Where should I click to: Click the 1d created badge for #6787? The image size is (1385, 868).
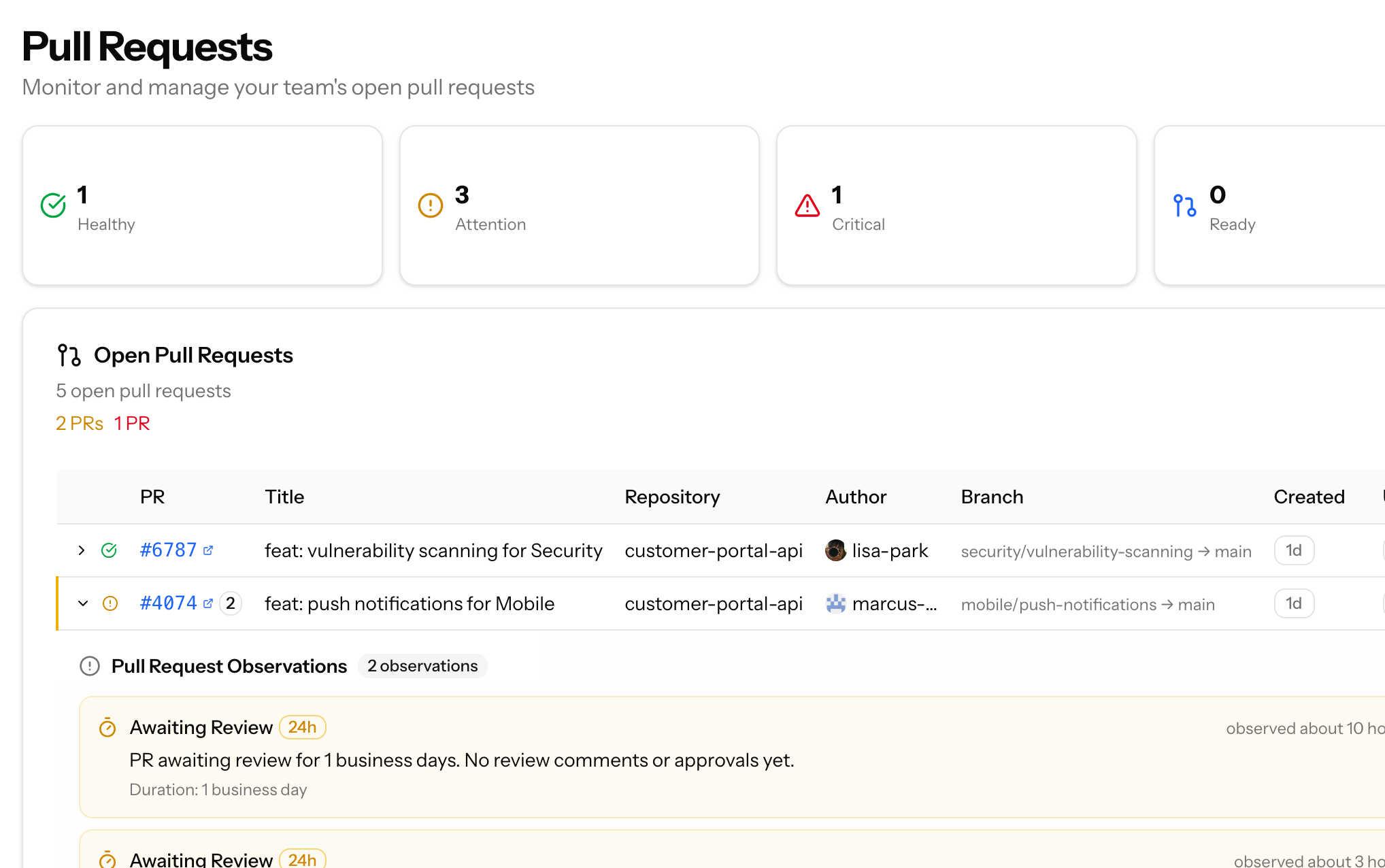pos(1294,550)
